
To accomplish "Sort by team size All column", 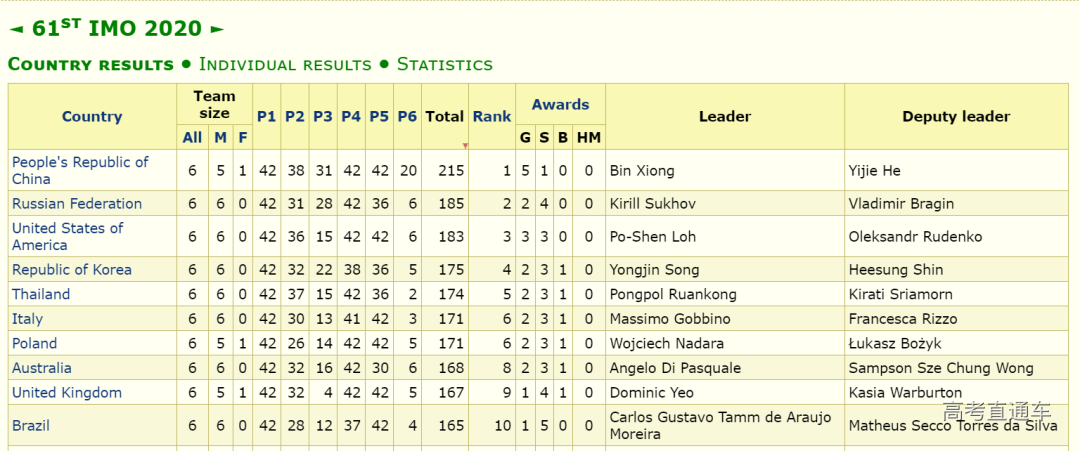I will click(192, 137).
